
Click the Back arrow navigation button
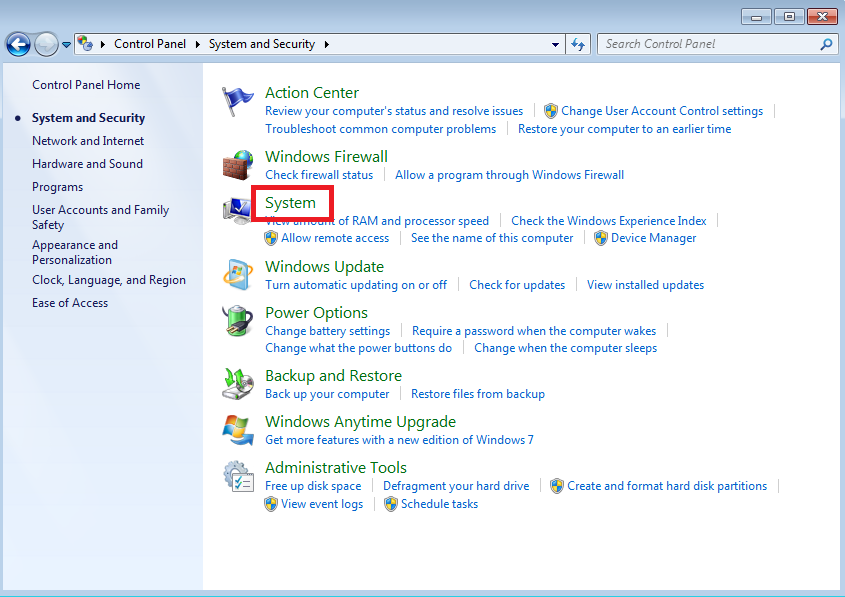click(x=18, y=44)
